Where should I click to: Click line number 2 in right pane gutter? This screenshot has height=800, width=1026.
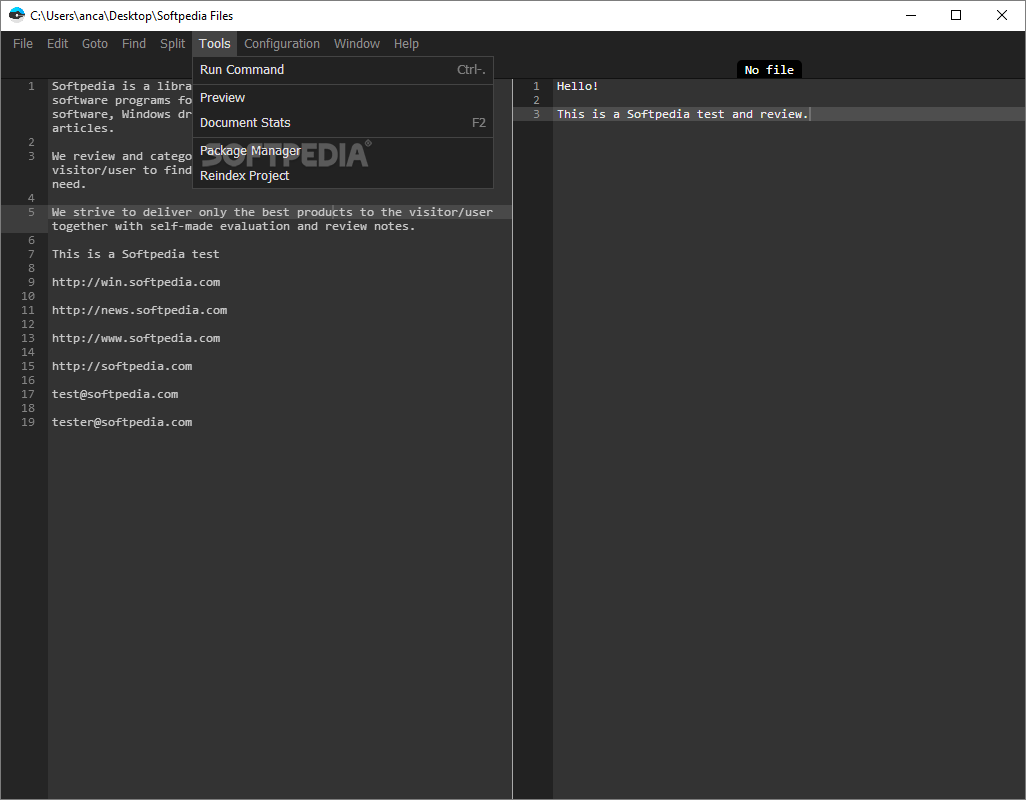pyautogui.click(x=536, y=100)
